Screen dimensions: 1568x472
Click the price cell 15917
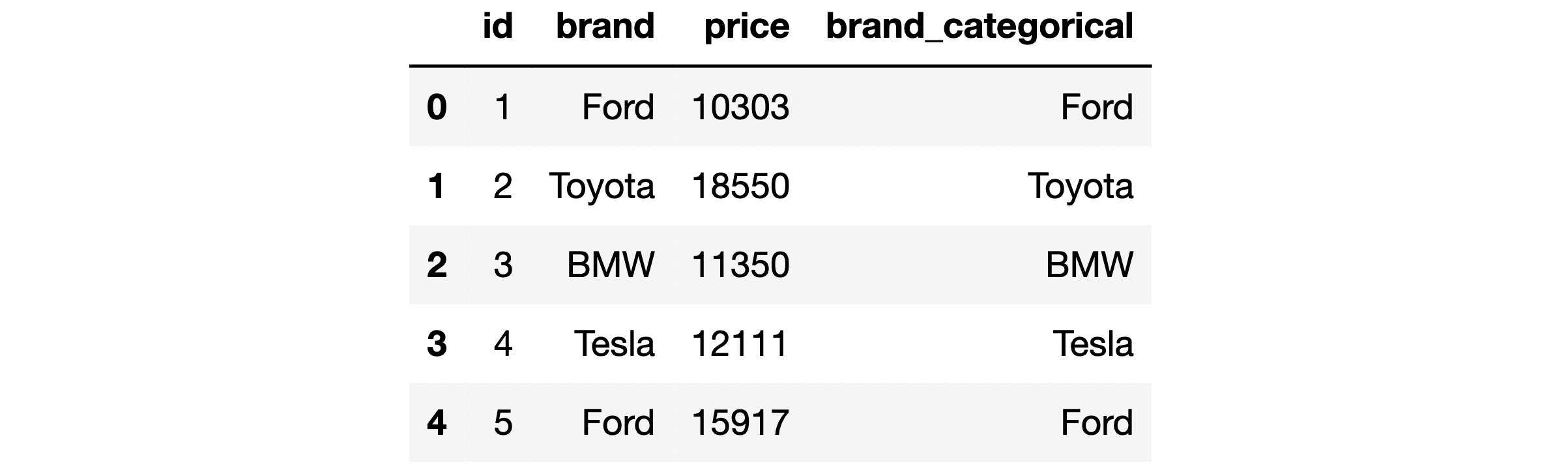tap(740, 423)
